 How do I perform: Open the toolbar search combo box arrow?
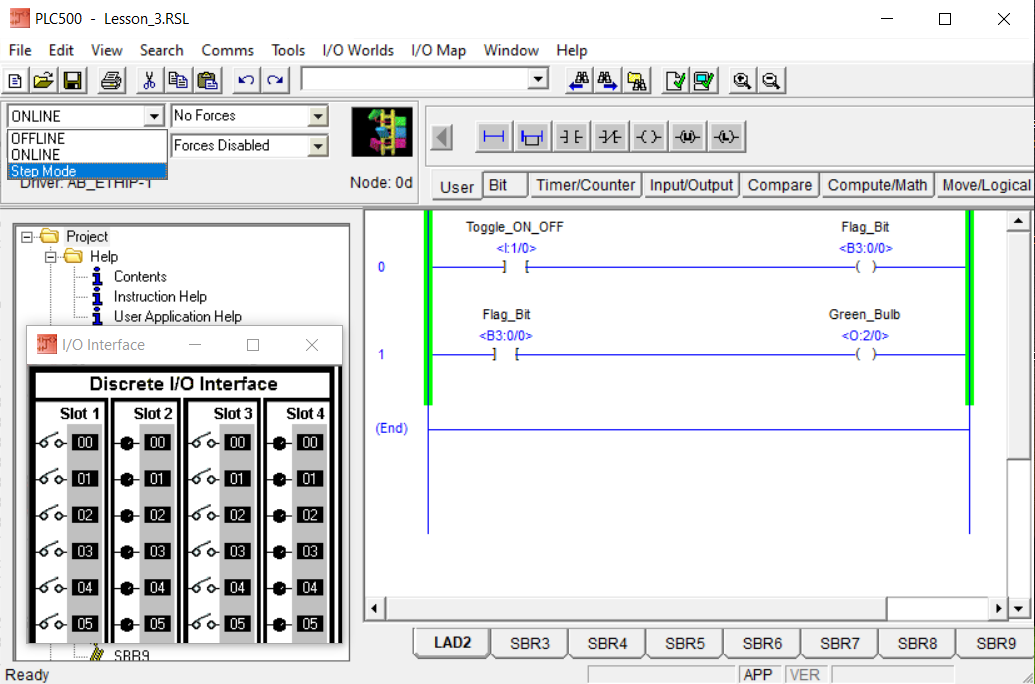coord(538,79)
